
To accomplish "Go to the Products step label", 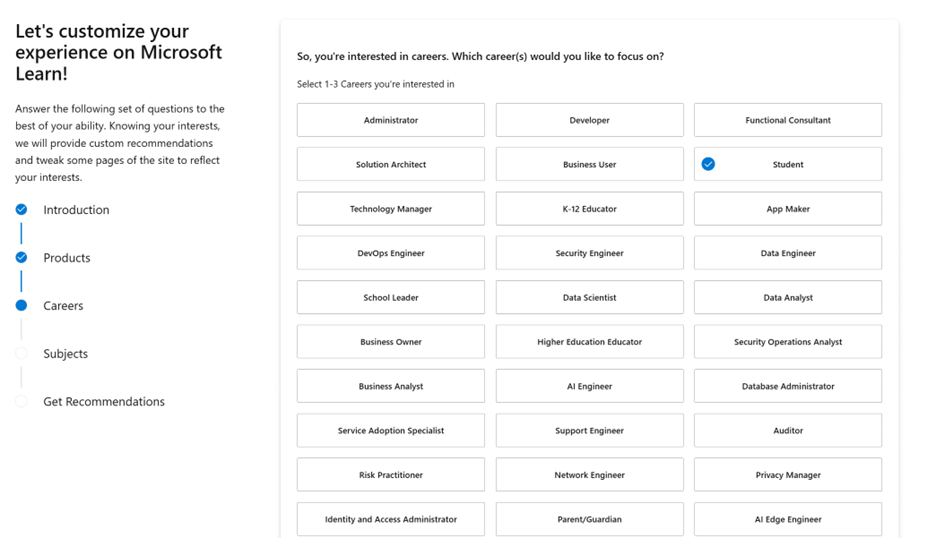I will pyautogui.click(x=67, y=258).
